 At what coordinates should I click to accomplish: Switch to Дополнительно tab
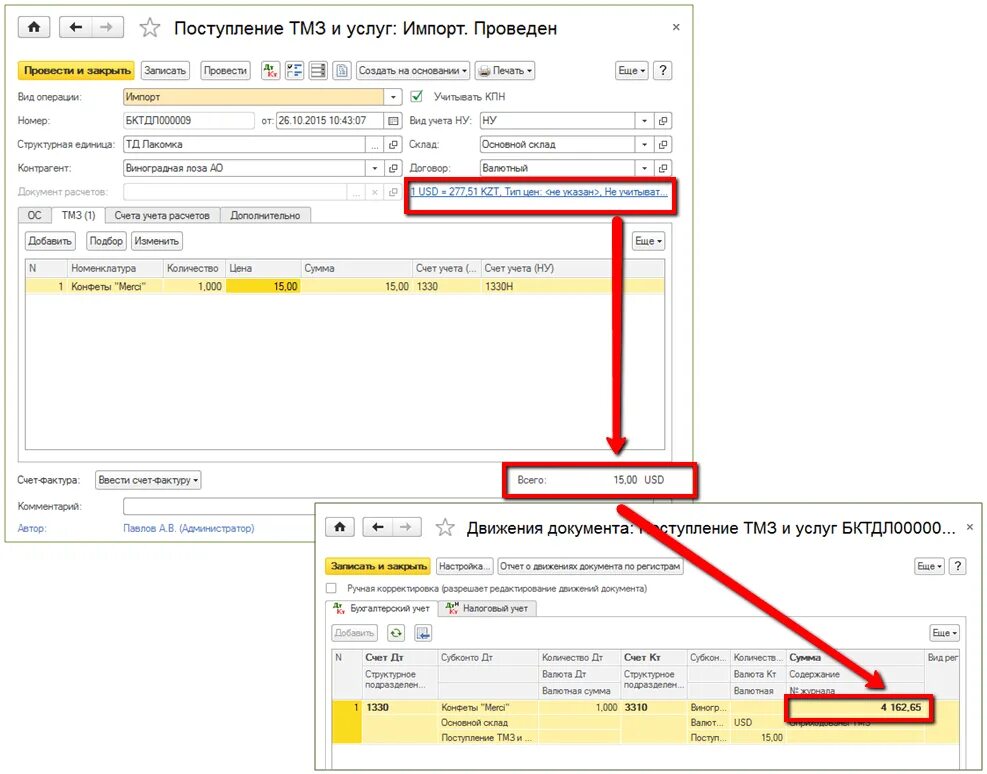[265, 215]
